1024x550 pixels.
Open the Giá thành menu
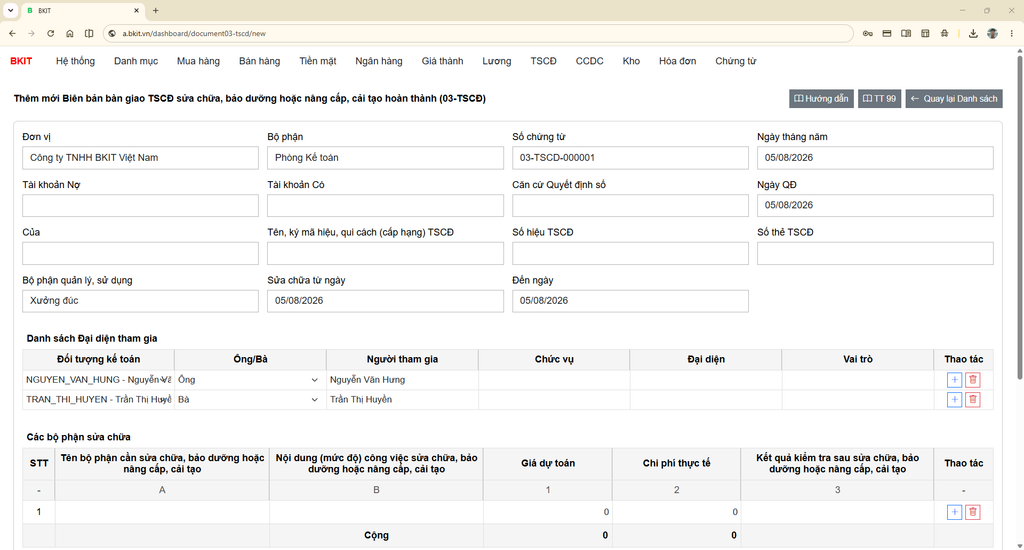click(x=442, y=61)
